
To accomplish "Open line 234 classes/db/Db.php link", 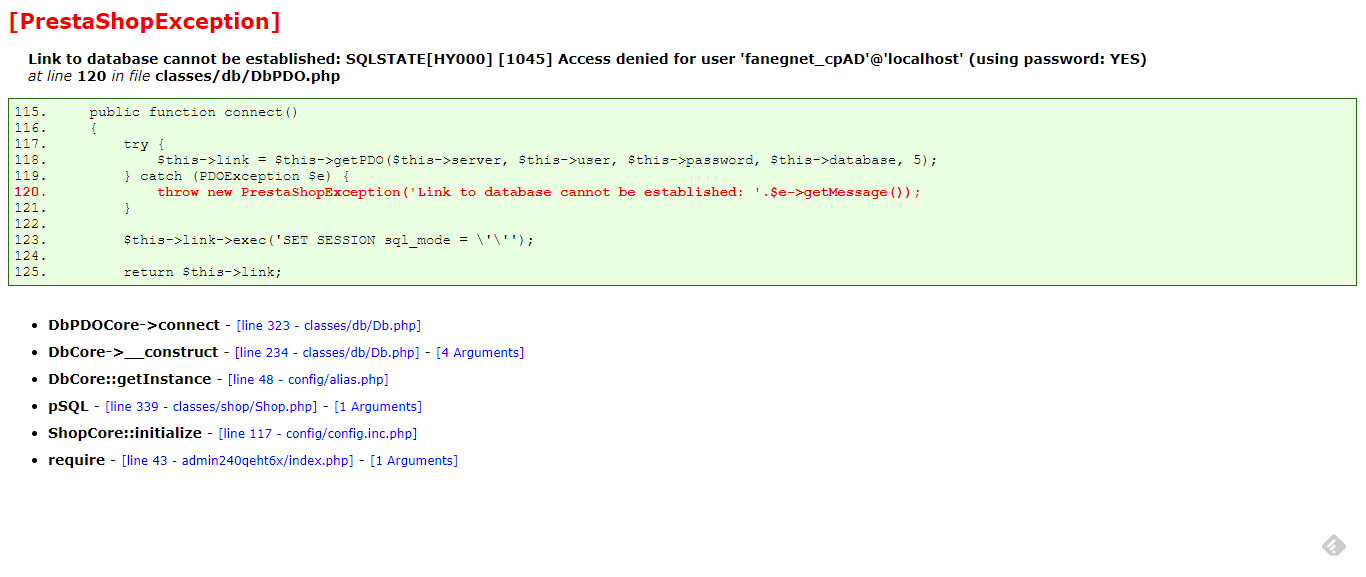I will coord(327,353).
